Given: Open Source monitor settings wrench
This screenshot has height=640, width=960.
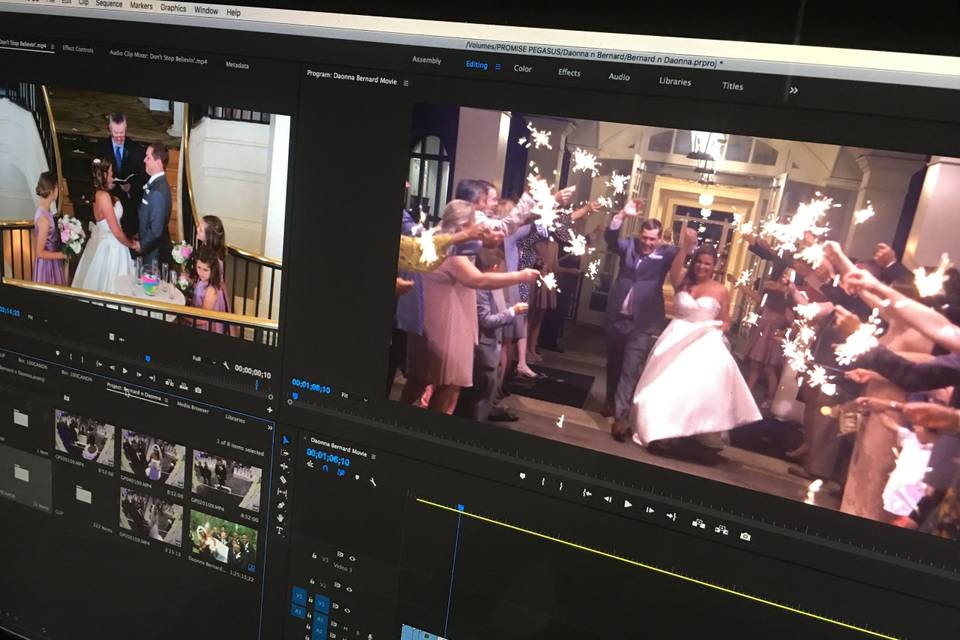Looking at the screenshot, I should [226, 365].
